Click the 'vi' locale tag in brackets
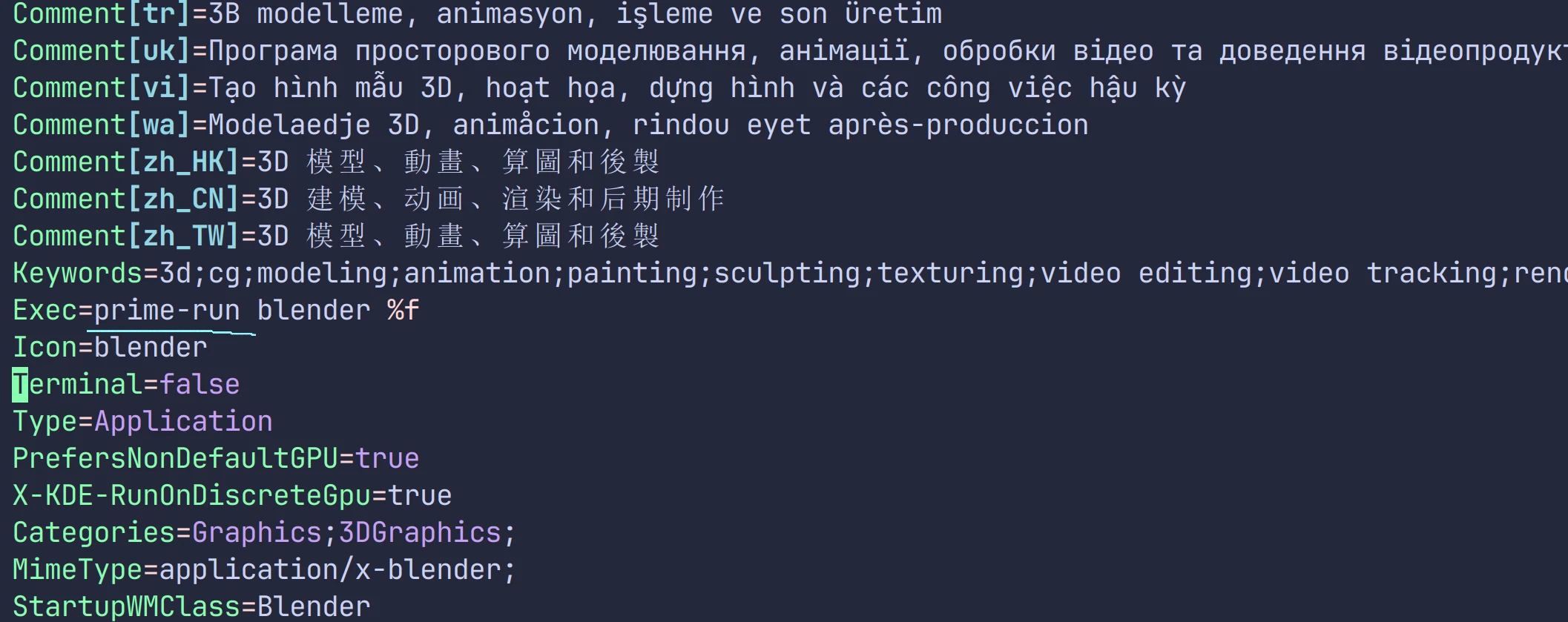The width and height of the screenshot is (1568, 622). (159, 88)
